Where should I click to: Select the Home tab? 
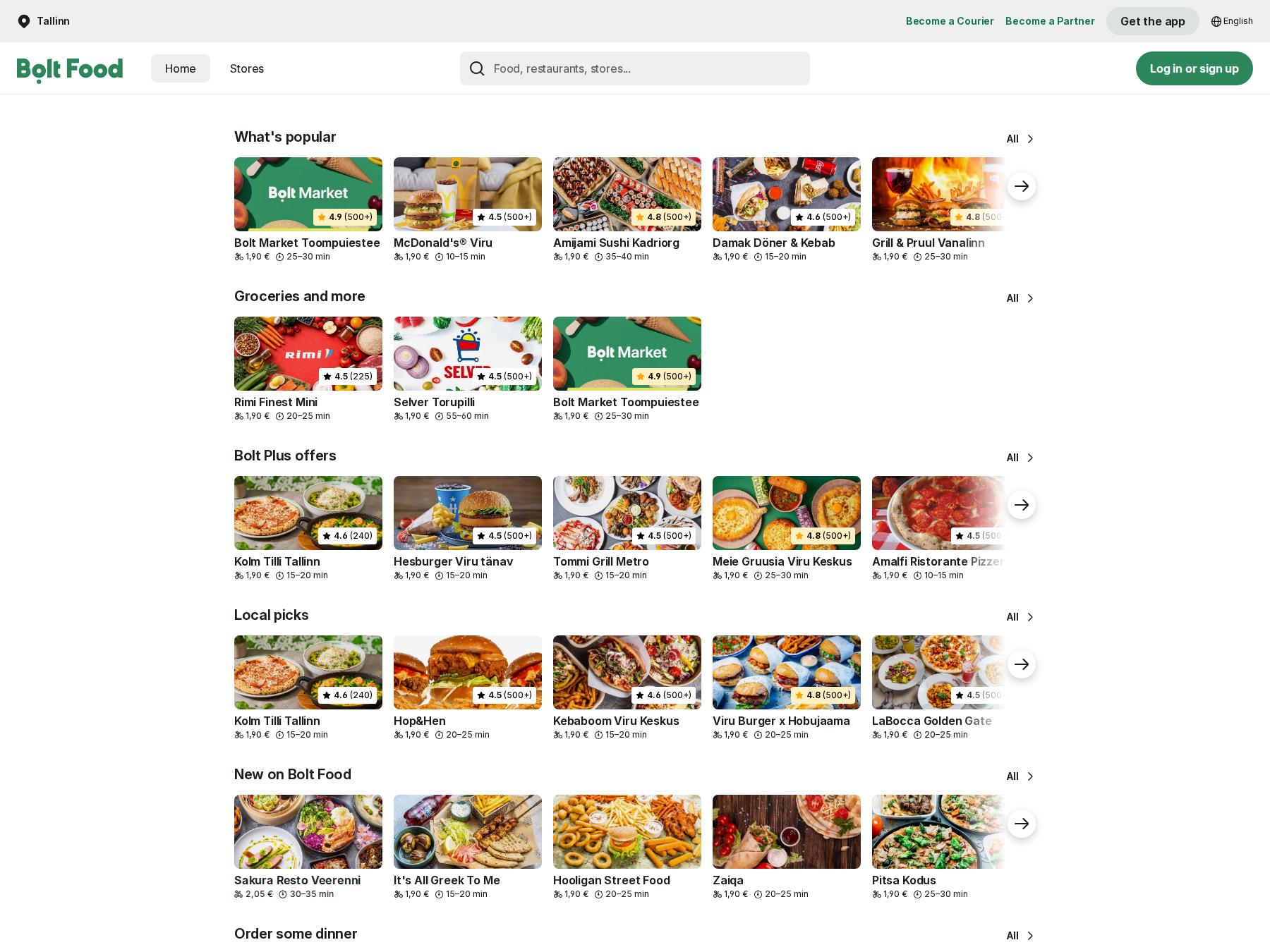(181, 68)
